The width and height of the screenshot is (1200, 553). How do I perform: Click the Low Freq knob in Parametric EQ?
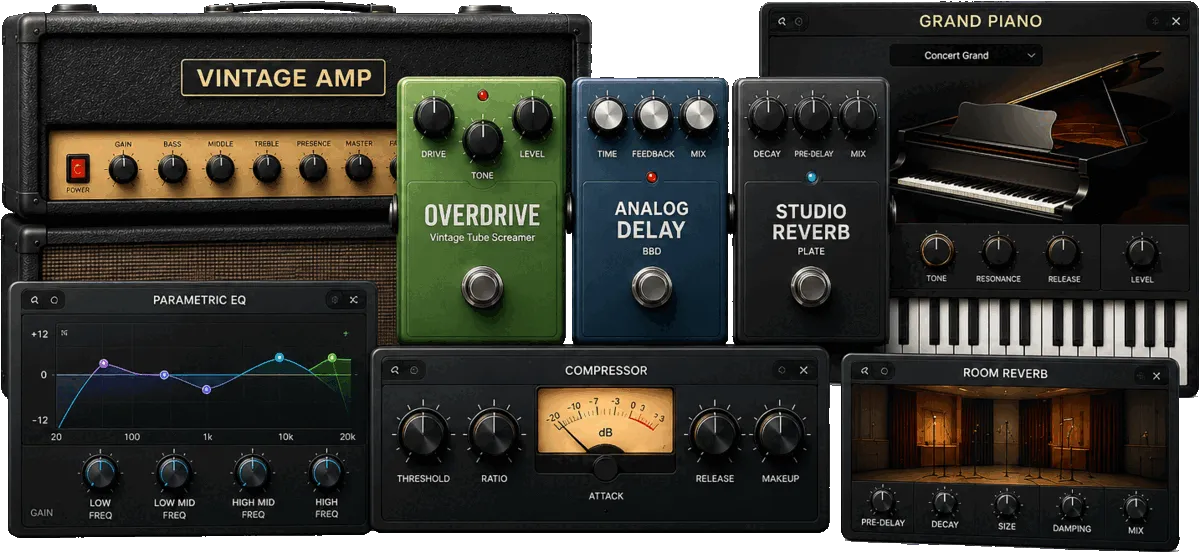99,472
